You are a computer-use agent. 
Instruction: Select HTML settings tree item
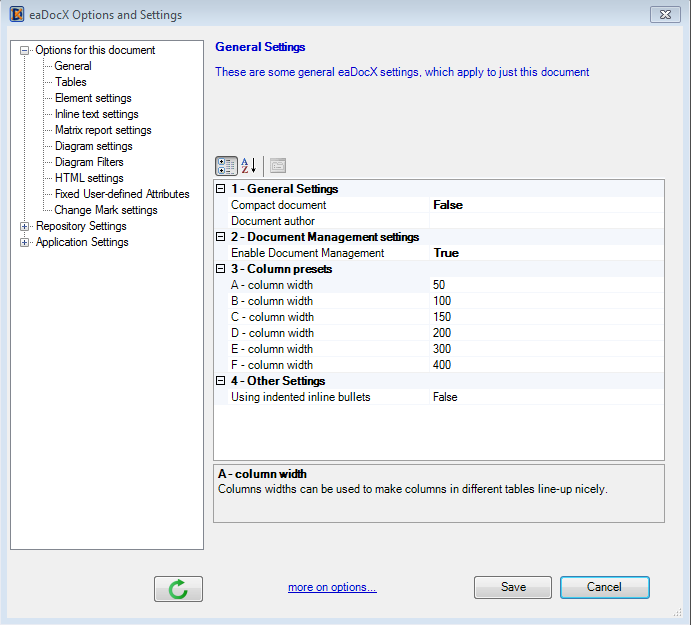point(89,178)
